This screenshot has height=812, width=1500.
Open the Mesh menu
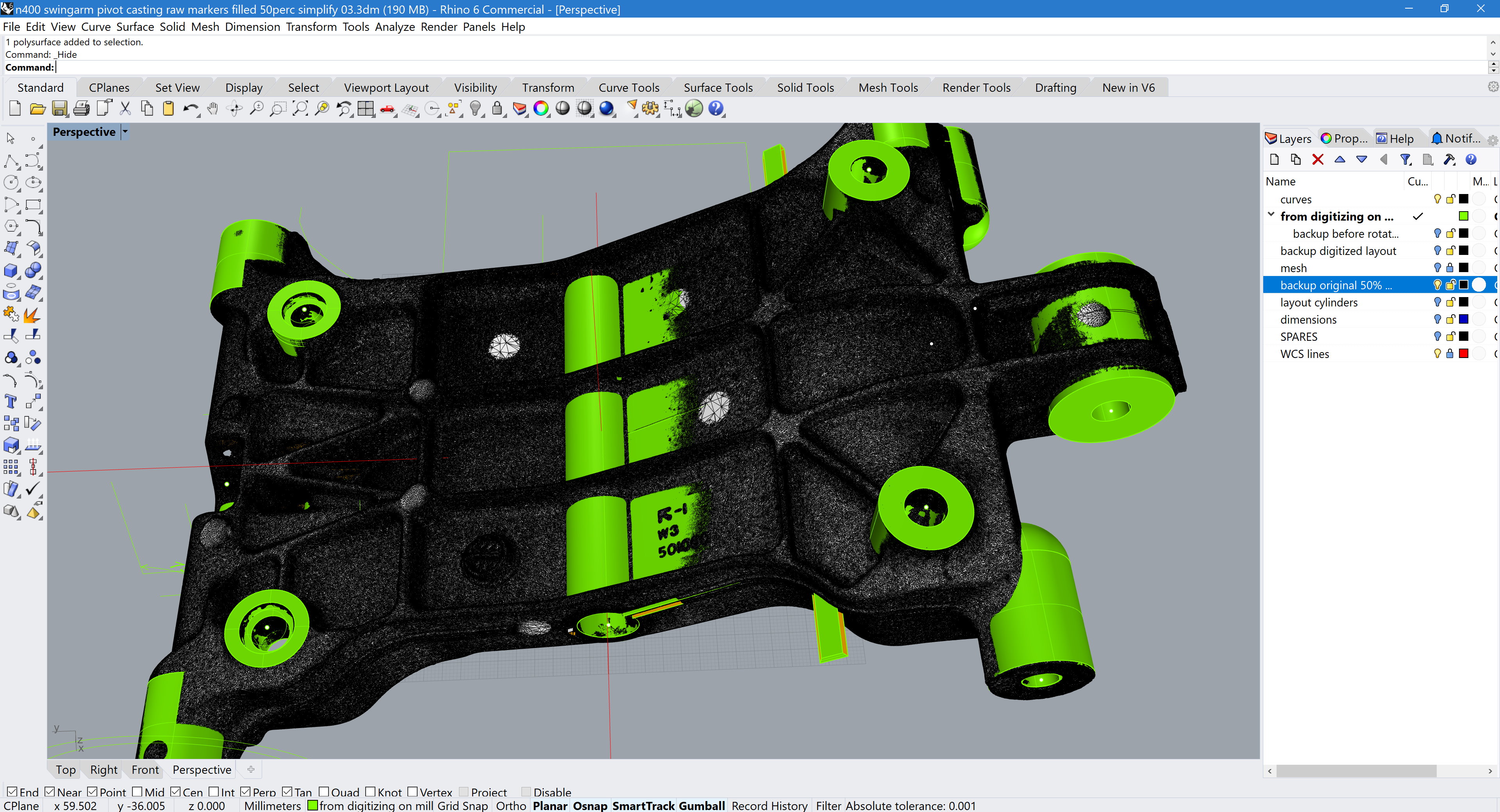(205, 27)
